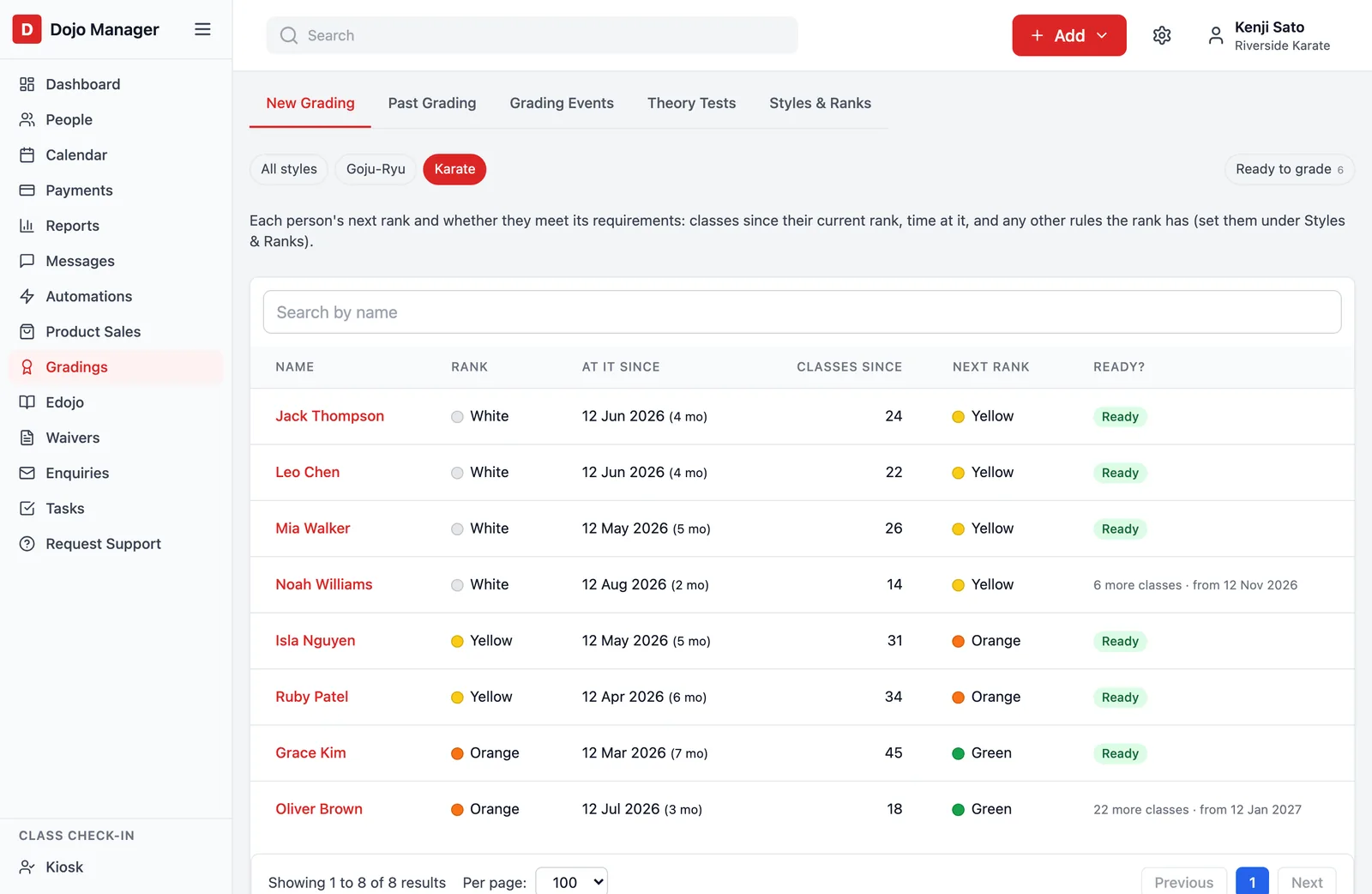Open the Per page dropdown

(572, 882)
